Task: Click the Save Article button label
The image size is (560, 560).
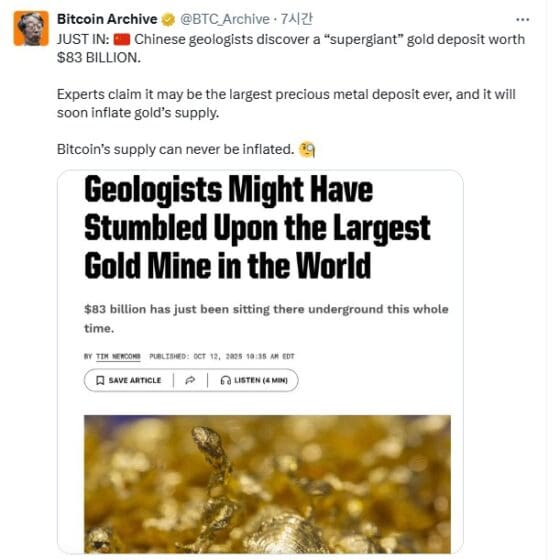Action: (135, 380)
